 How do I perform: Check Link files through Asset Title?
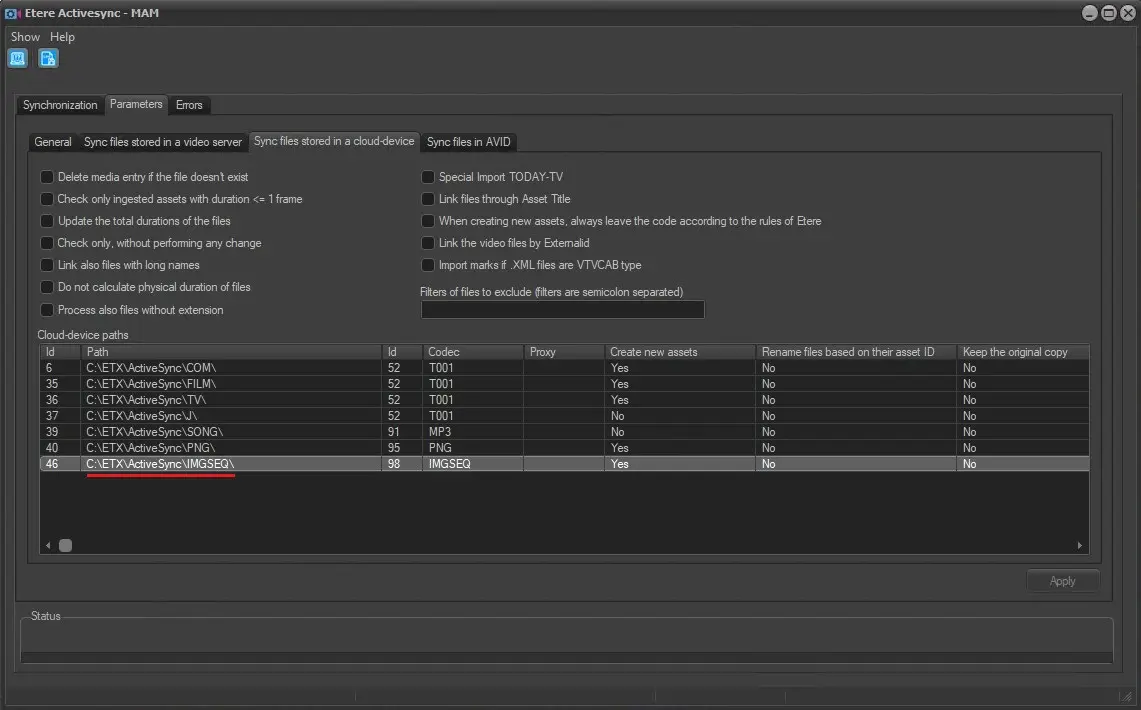tap(428, 199)
